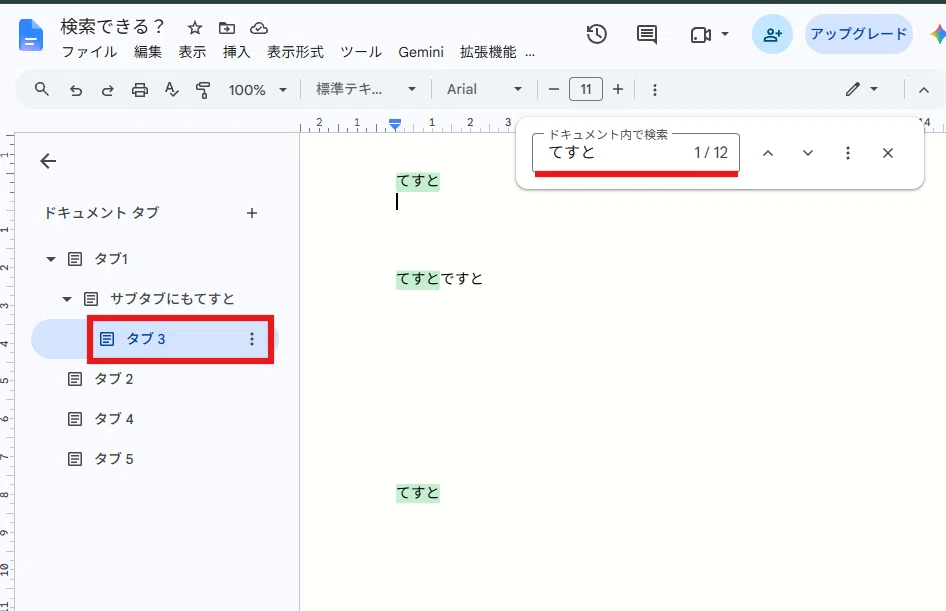Go to previous search result arrow

coord(767,153)
